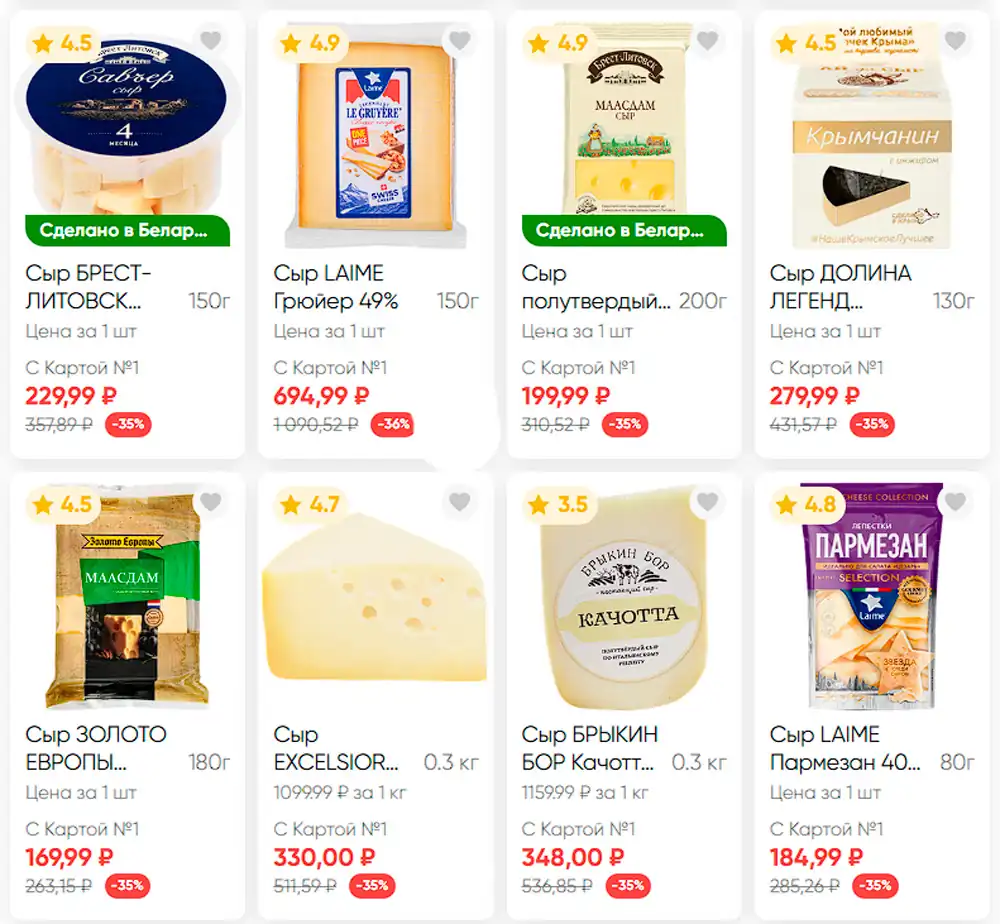Heart the Золото Европы Маасдам cheese
Viewport: 1000px width, 924px height.
point(211,502)
